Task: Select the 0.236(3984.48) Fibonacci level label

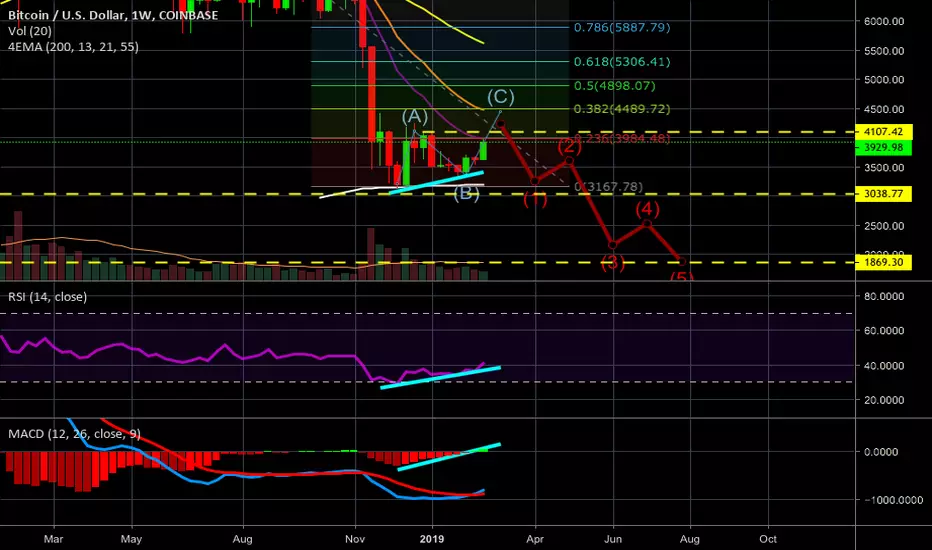Action: click(622, 139)
